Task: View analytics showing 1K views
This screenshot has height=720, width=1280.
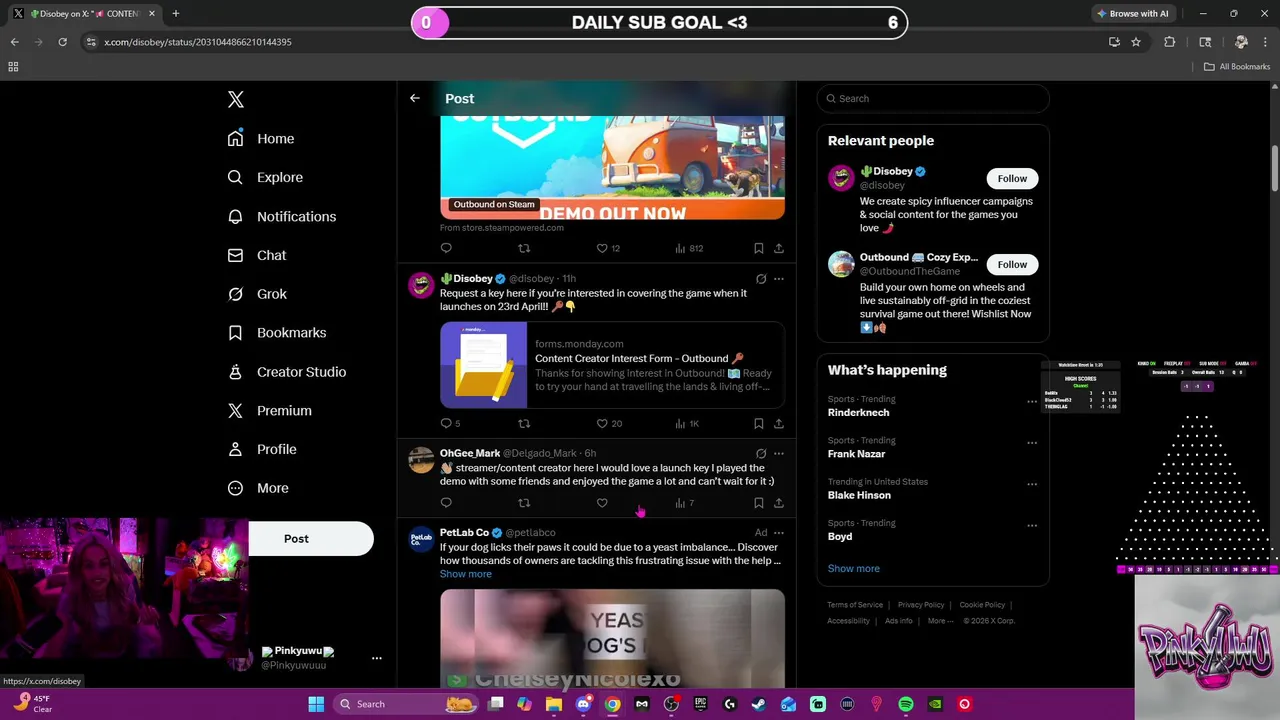Action: tap(687, 423)
